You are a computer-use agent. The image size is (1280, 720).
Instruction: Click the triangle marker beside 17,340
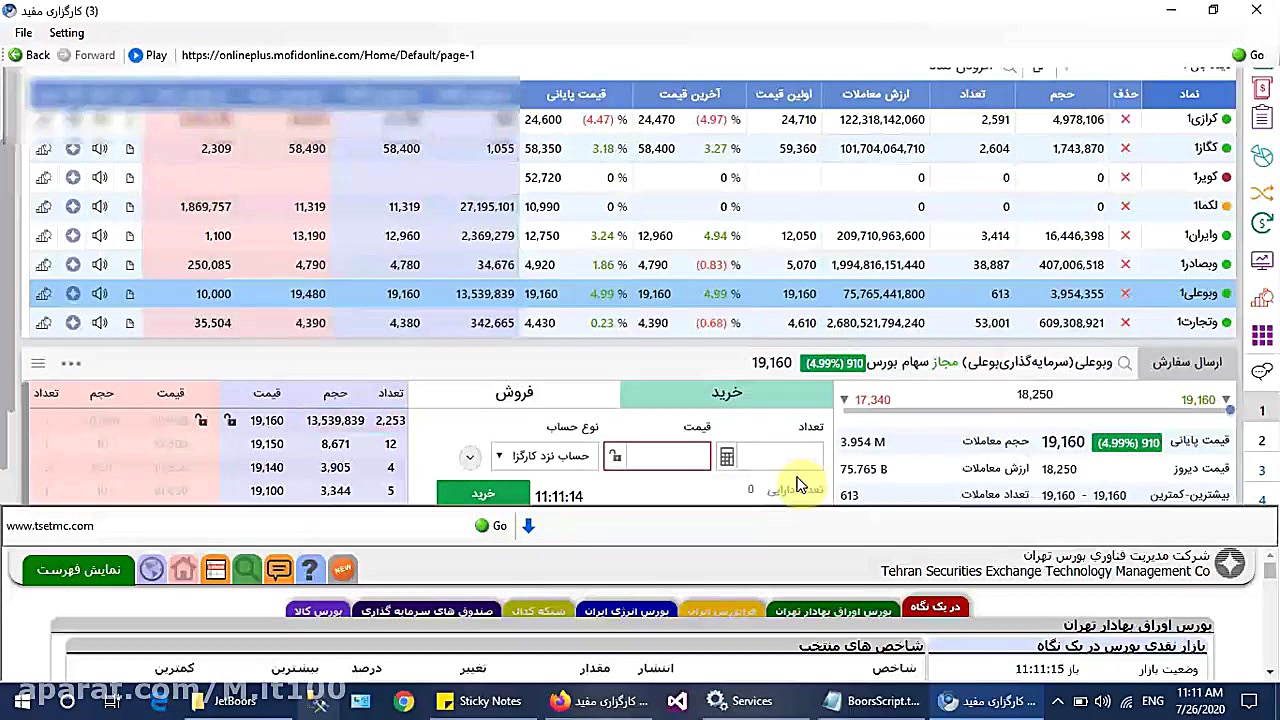[844, 400]
